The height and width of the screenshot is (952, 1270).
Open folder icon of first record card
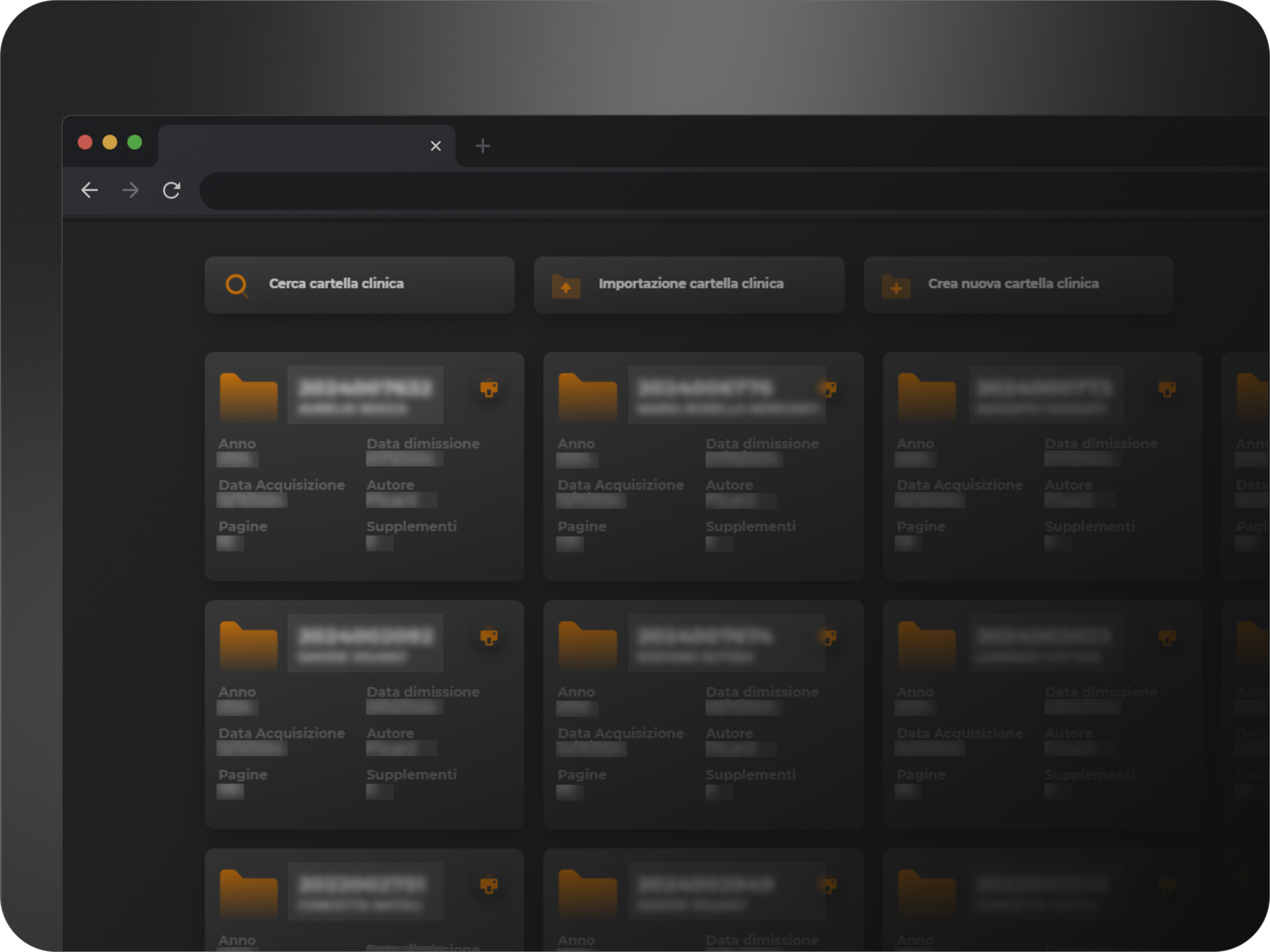tap(248, 397)
